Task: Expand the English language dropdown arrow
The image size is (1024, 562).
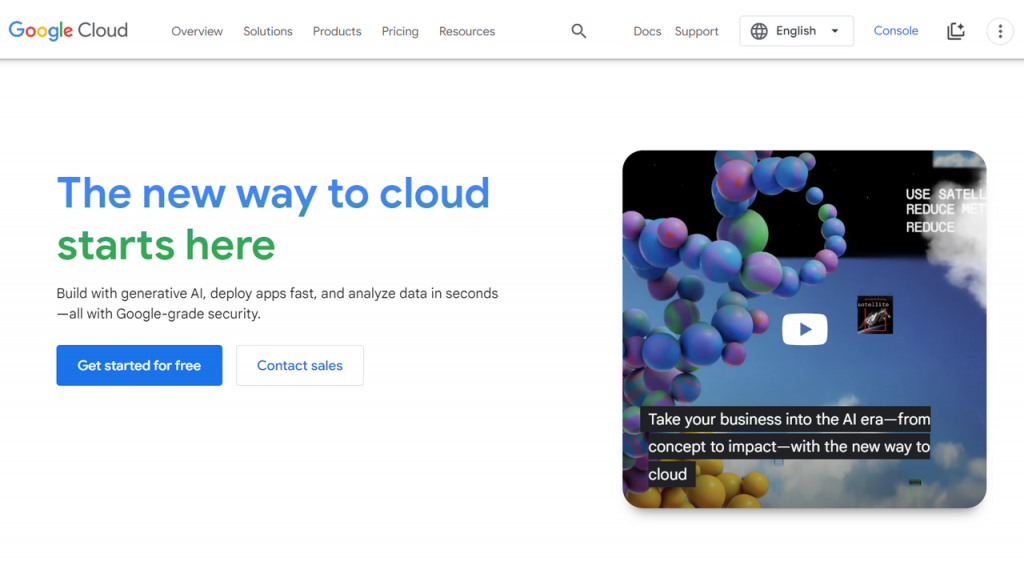Action: point(835,31)
